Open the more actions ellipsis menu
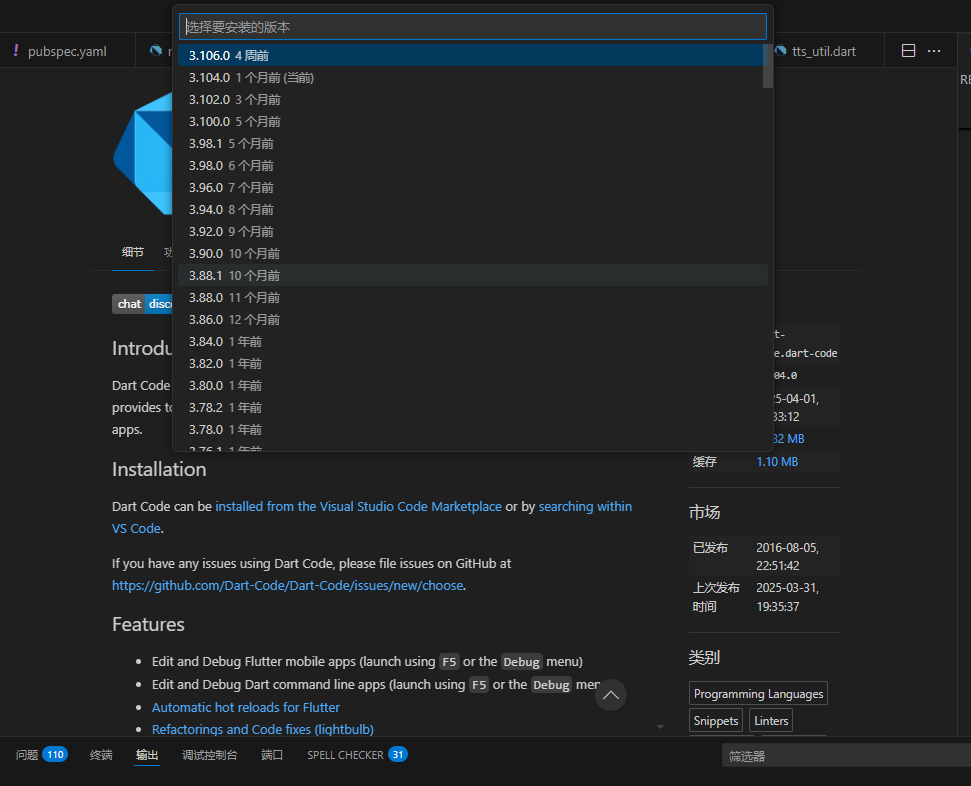Image resolution: width=971 pixels, height=786 pixels. point(934,50)
